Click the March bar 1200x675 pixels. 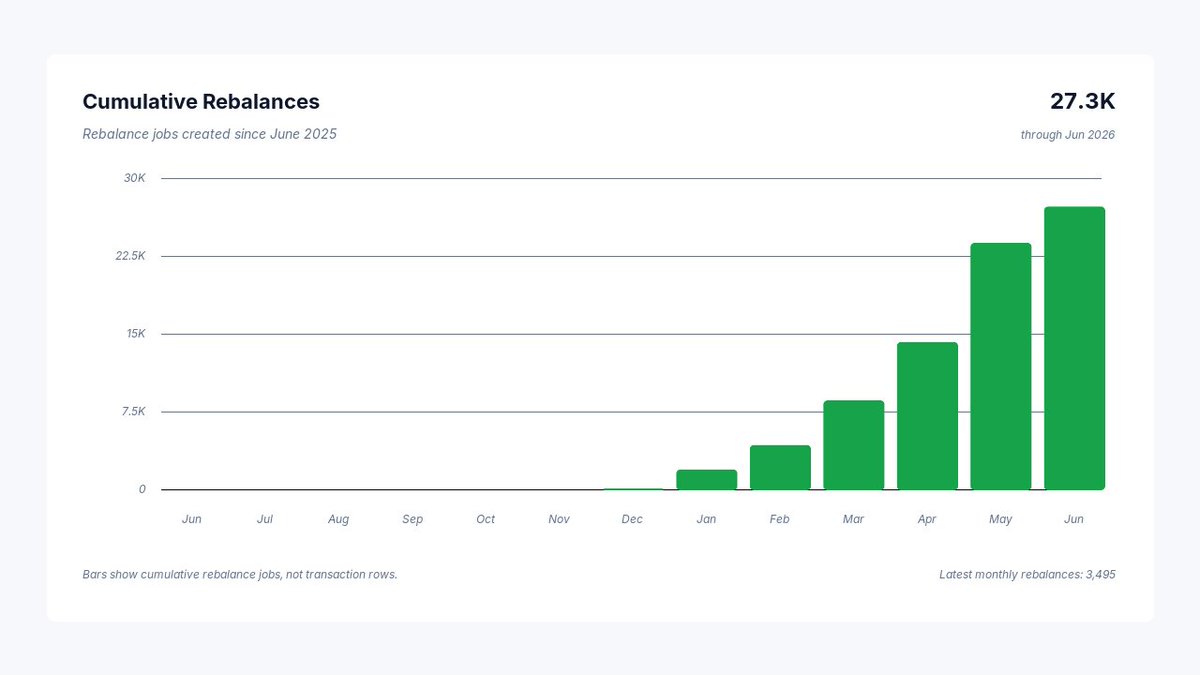[x=854, y=445]
